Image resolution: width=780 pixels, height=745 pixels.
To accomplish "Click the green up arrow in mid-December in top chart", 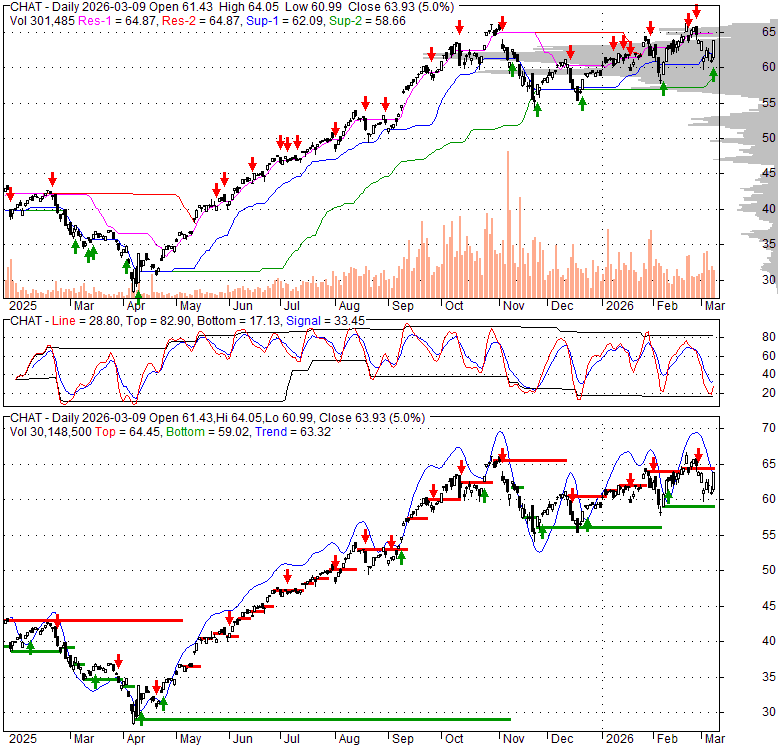I will [582, 103].
